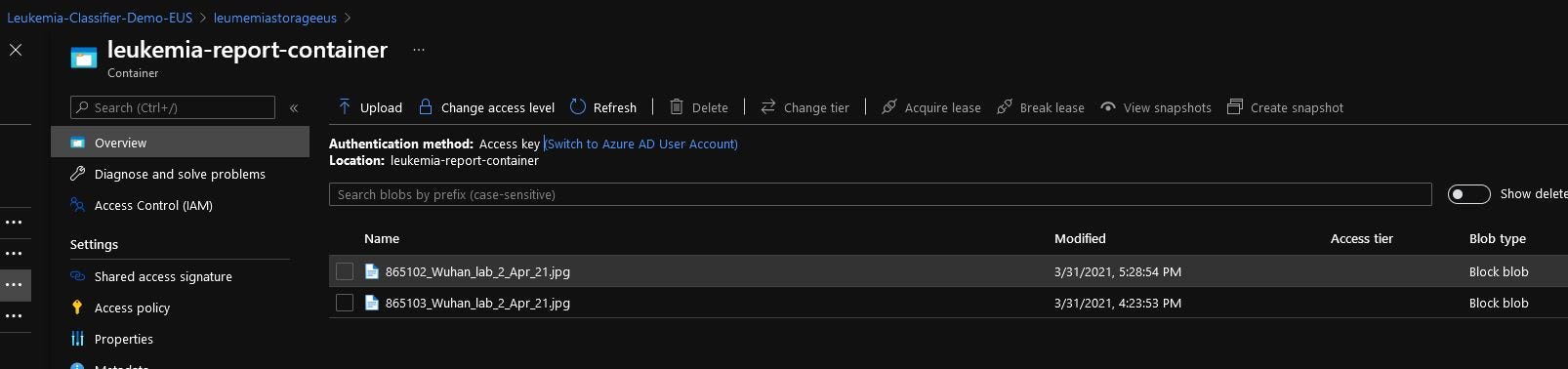The width and height of the screenshot is (1568, 369).
Task: Click Acquire lease in toolbar
Action: click(930, 107)
